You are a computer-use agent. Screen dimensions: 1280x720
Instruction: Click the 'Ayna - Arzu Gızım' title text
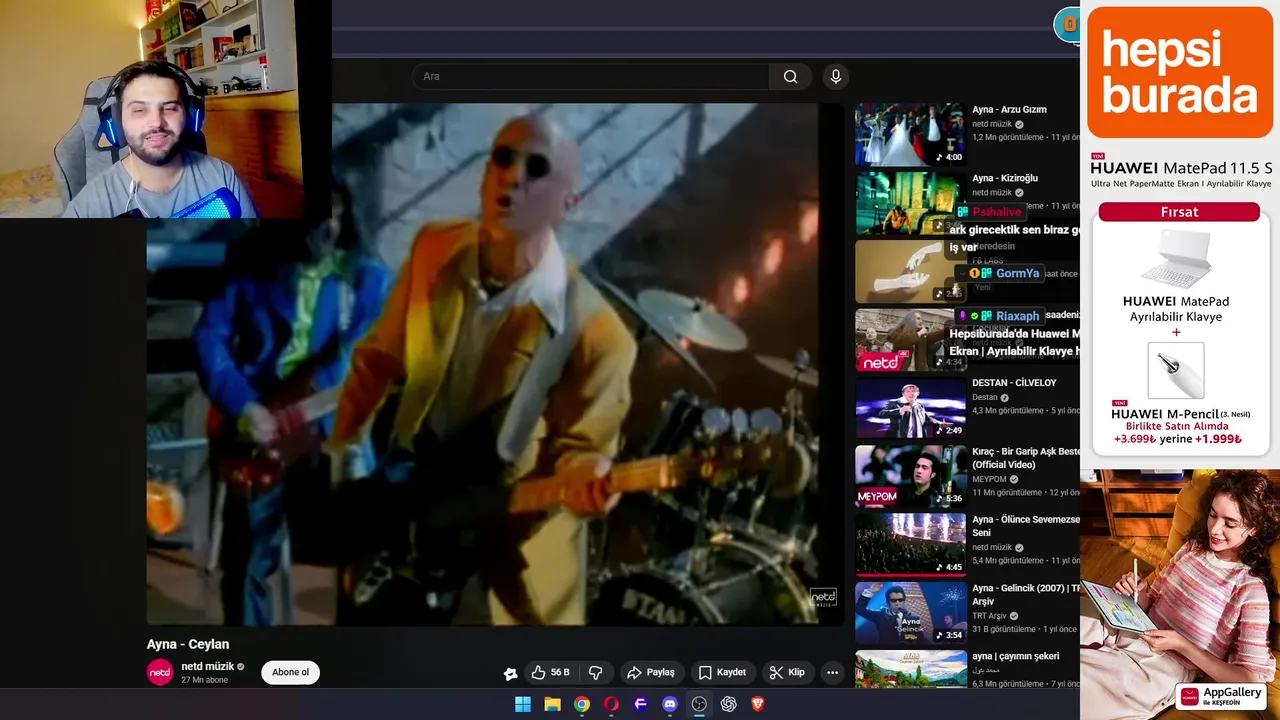tap(1009, 110)
